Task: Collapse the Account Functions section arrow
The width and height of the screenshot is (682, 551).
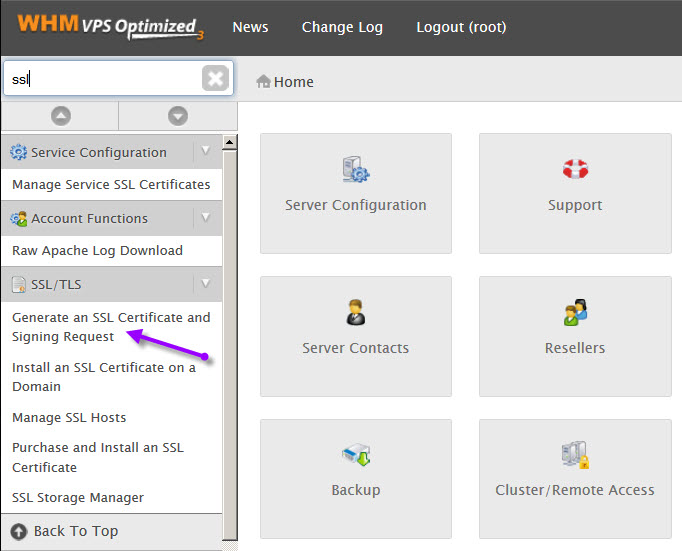Action: tap(205, 218)
